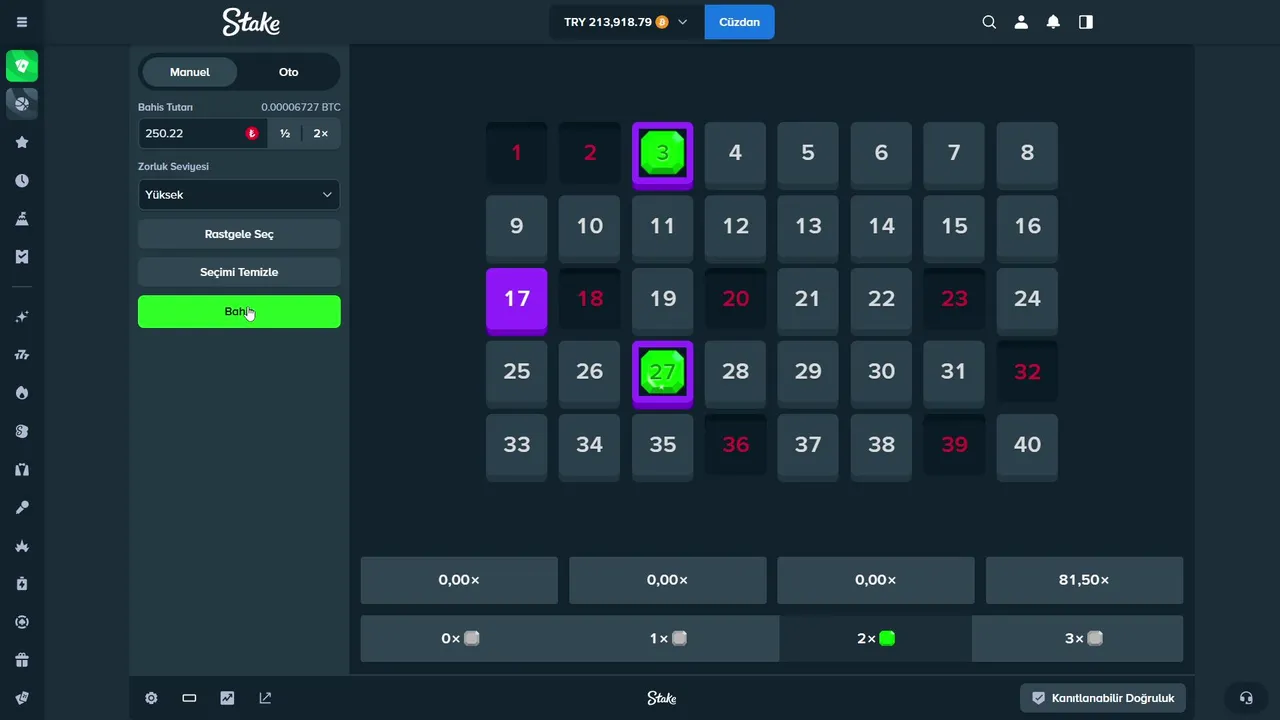Click the search magnifier icon
The width and height of the screenshot is (1280, 720).
coord(989,22)
